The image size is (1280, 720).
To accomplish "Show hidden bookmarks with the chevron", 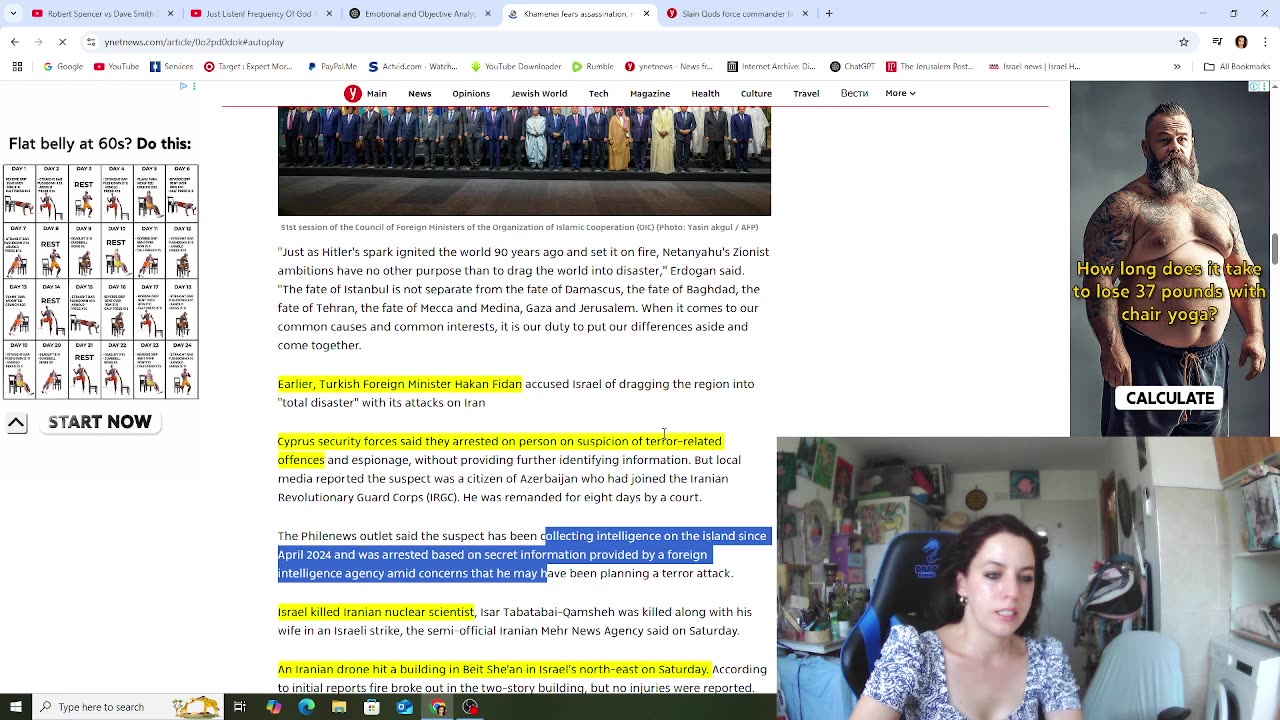I will click(1177, 67).
